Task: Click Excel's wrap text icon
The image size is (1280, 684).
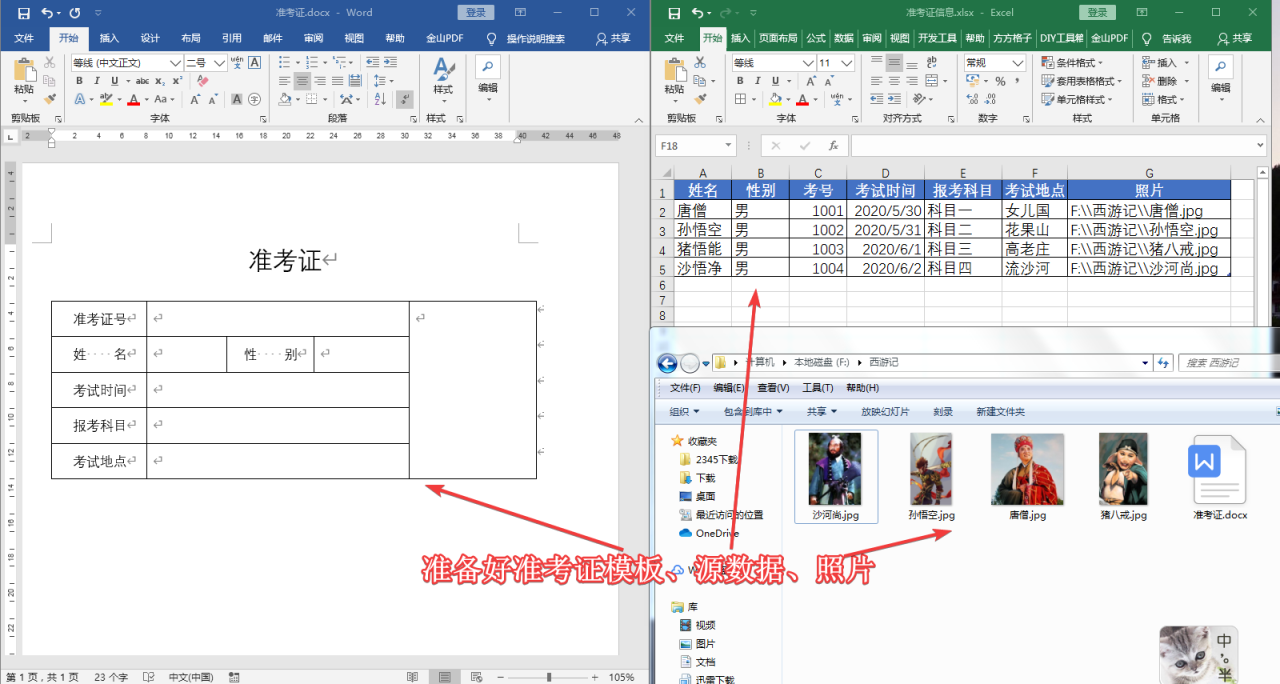Action: [930, 62]
